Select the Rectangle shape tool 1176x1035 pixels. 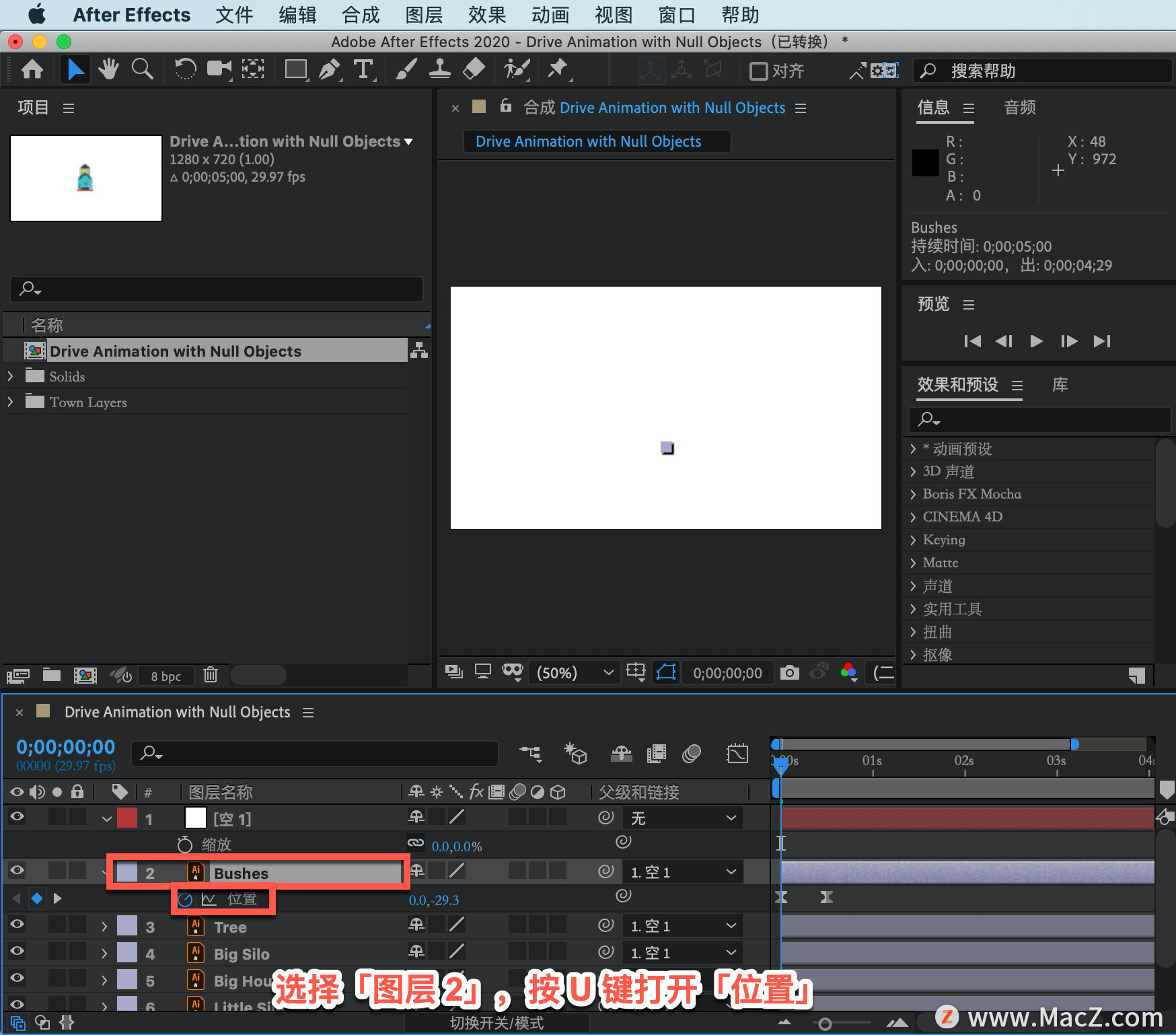point(296,70)
